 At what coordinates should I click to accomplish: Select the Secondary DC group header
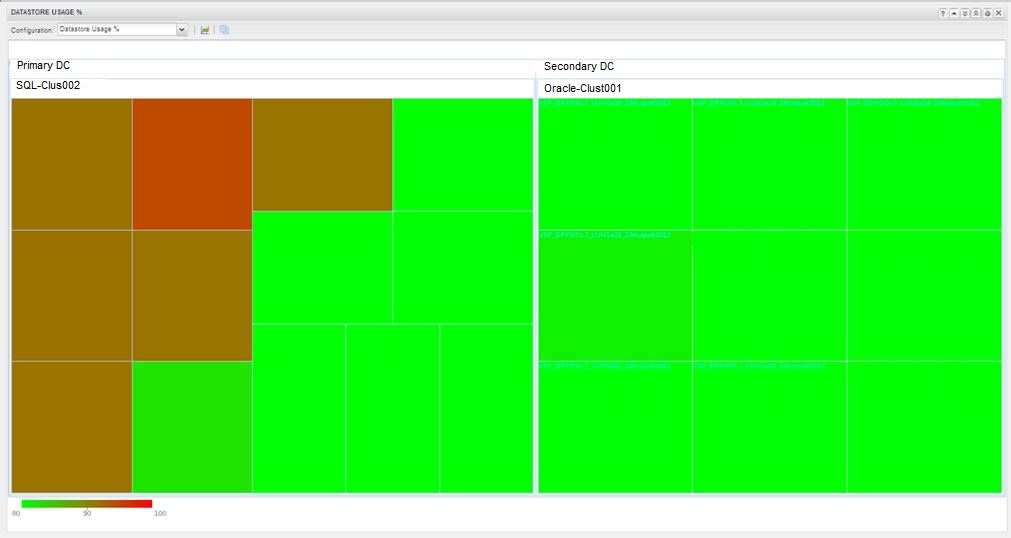click(578, 67)
